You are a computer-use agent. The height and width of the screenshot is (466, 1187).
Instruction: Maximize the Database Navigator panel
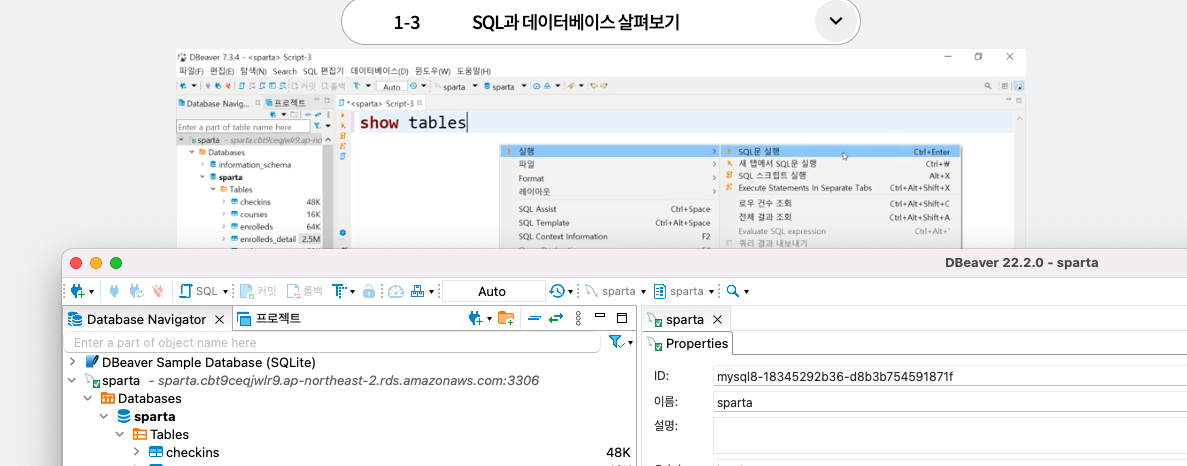(x=622, y=318)
